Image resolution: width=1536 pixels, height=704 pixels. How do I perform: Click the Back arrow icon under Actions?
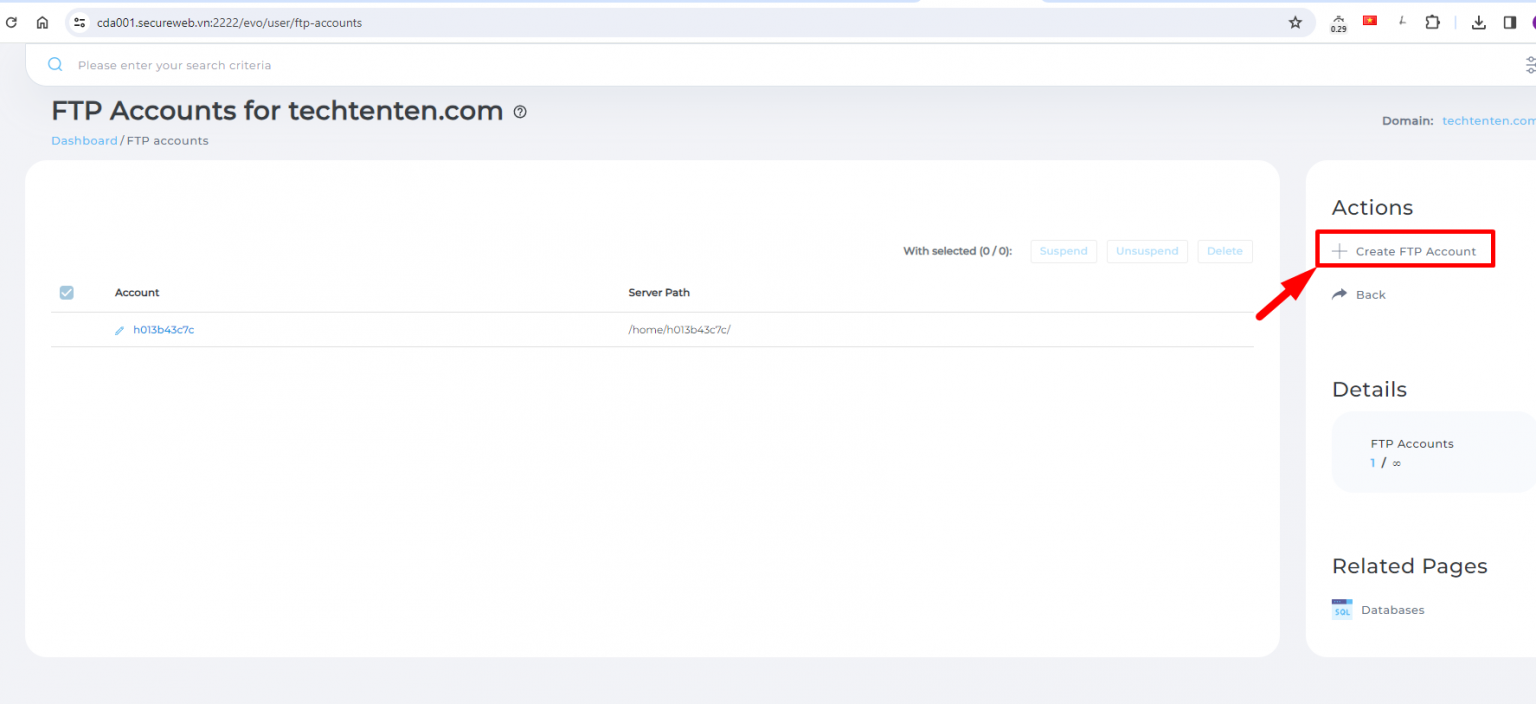click(x=1340, y=294)
